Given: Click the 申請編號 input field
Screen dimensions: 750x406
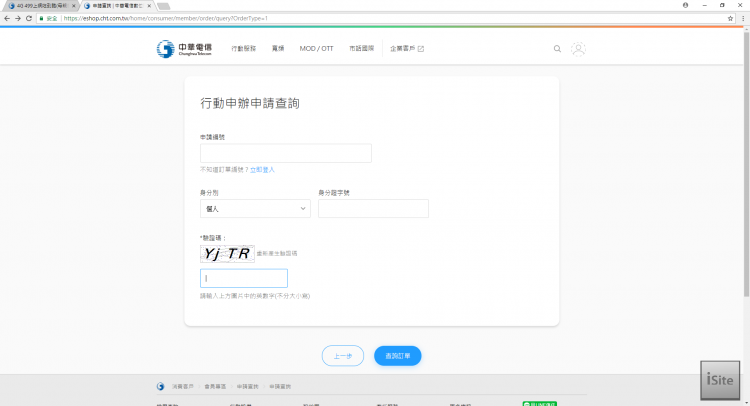Looking at the screenshot, I should pyautogui.click(x=286, y=153).
